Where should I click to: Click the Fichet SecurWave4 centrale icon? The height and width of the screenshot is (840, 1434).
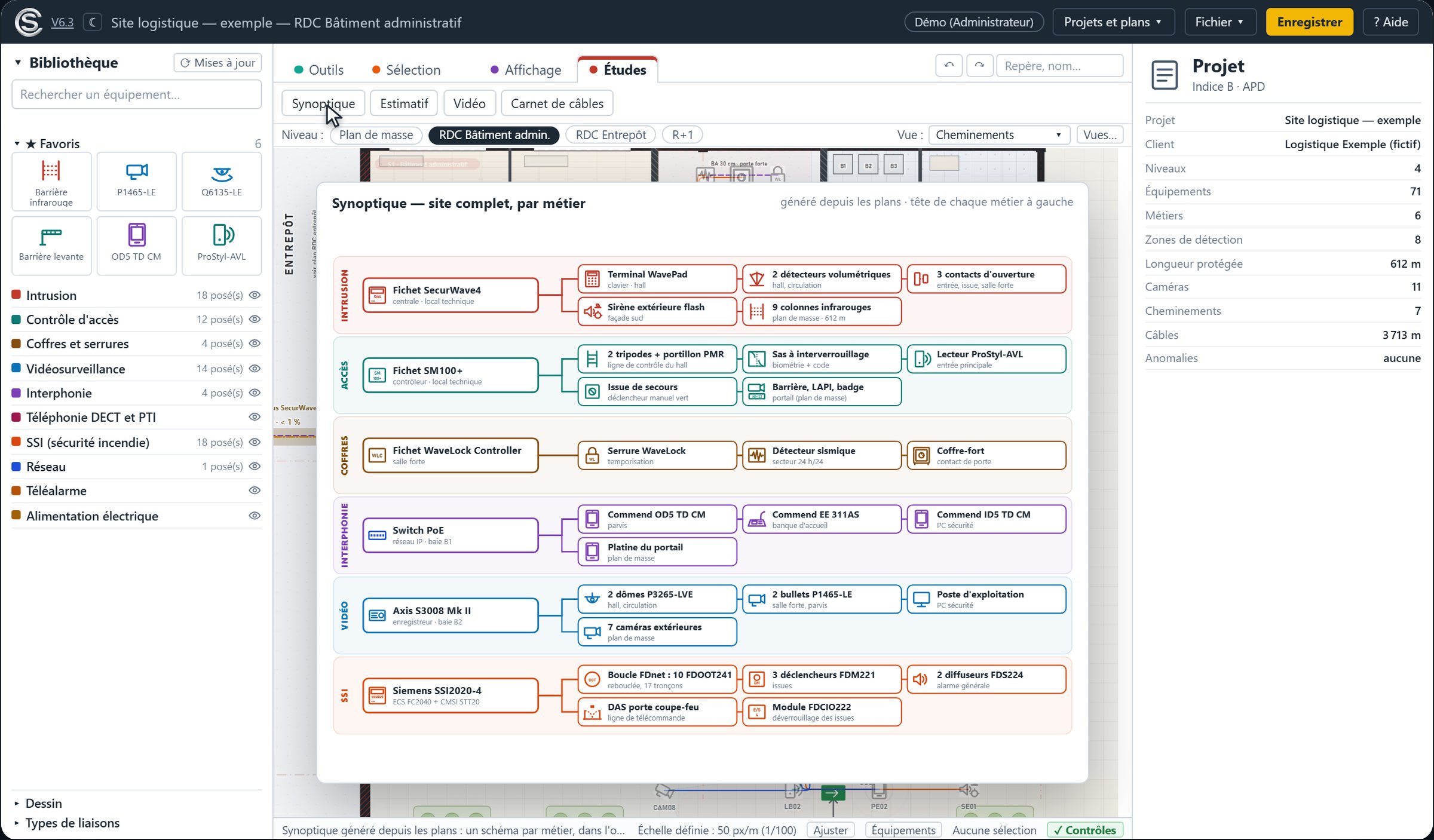point(377,295)
